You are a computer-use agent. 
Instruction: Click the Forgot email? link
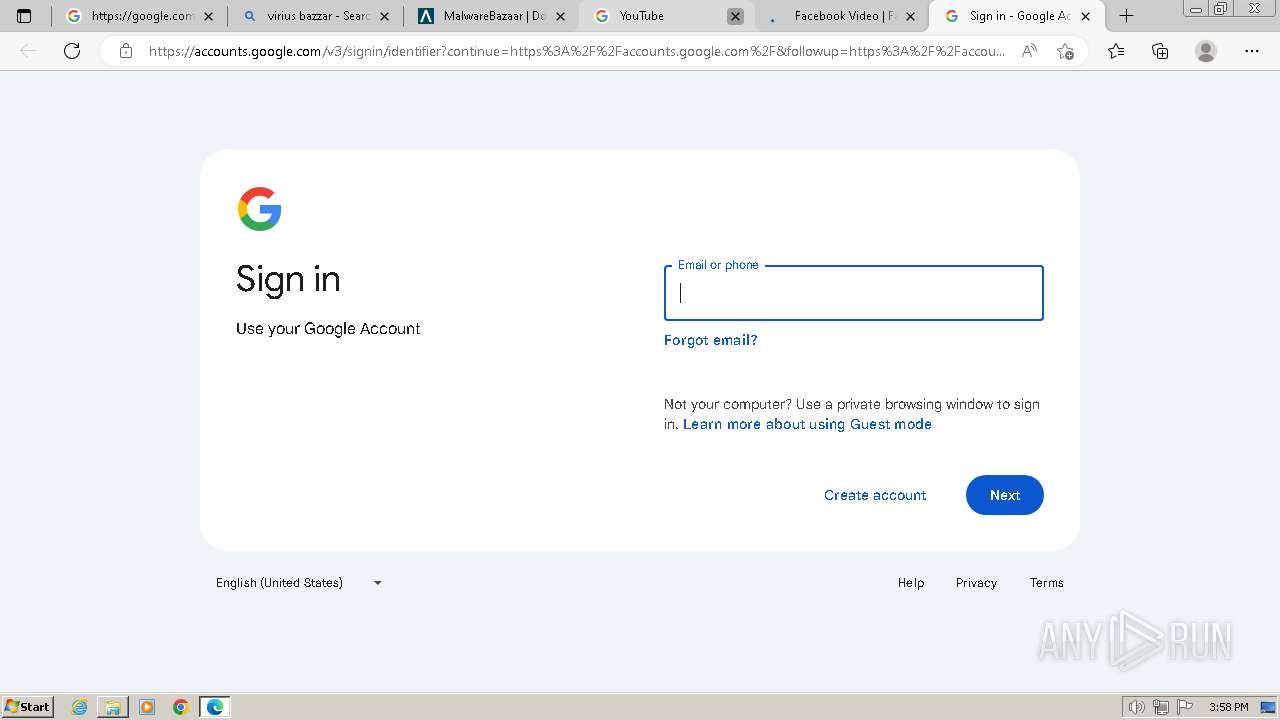[710, 340]
